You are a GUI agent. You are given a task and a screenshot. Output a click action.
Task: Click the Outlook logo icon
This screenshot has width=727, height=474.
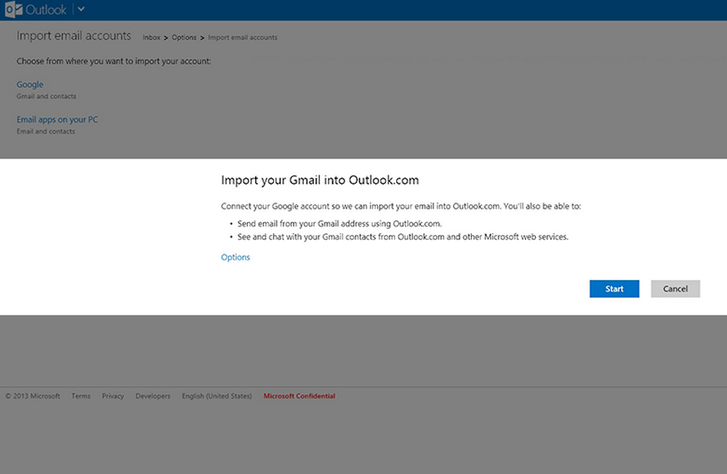coord(13,9)
